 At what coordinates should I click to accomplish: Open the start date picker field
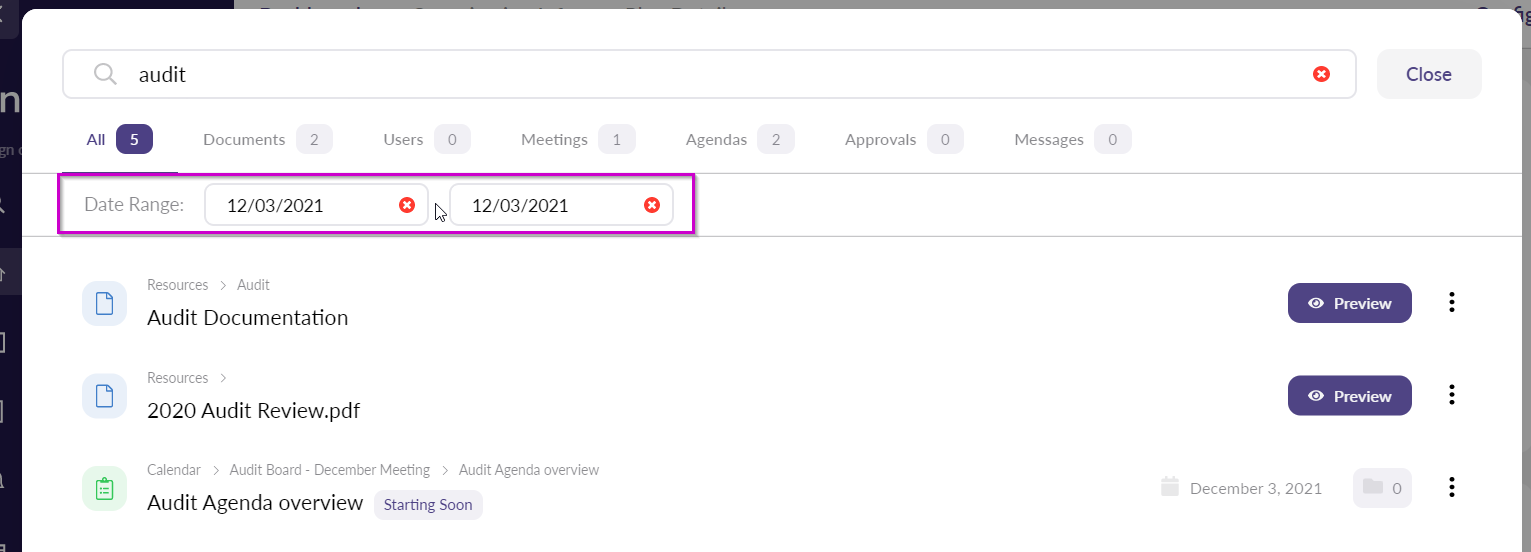click(300, 205)
